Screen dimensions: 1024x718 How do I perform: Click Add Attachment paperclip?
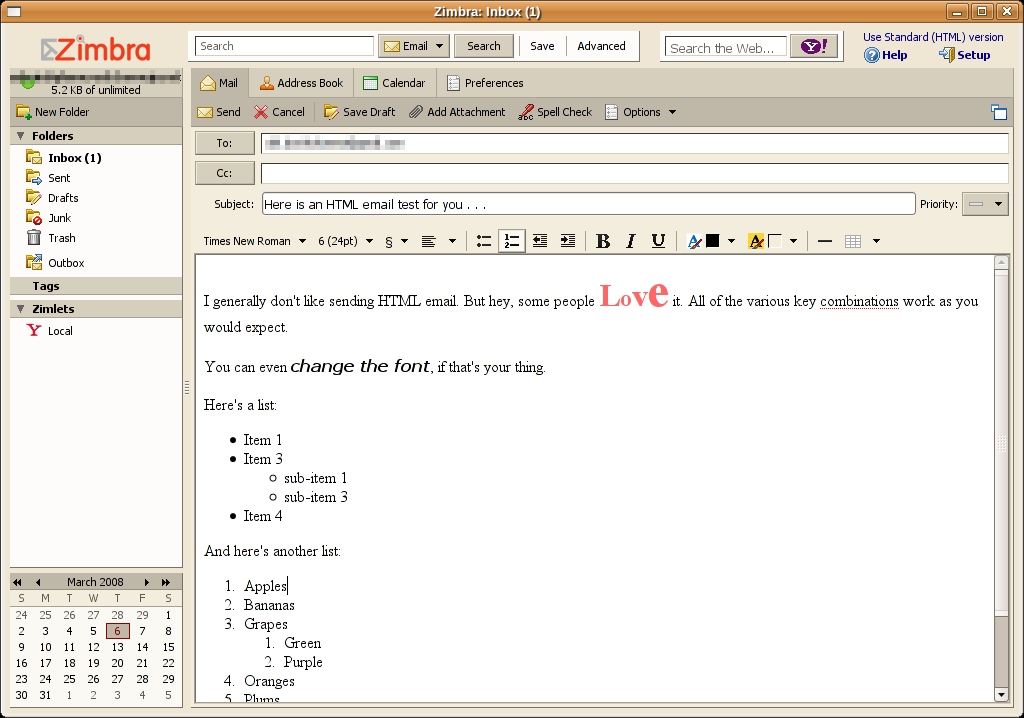457,112
